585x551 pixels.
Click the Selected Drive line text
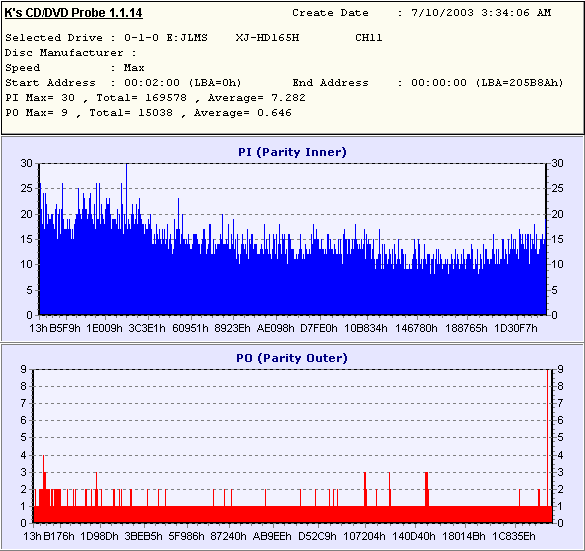click(x=194, y=38)
